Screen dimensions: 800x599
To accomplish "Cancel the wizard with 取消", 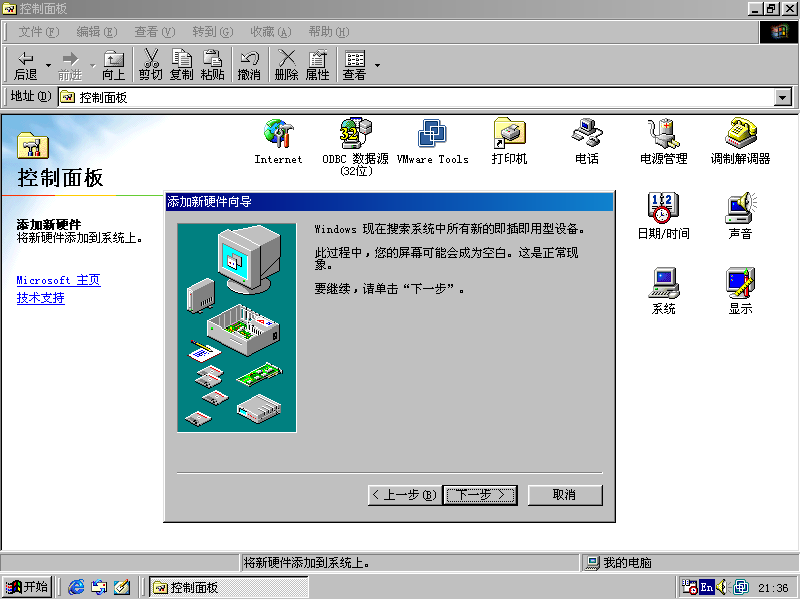I will (565, 495).
